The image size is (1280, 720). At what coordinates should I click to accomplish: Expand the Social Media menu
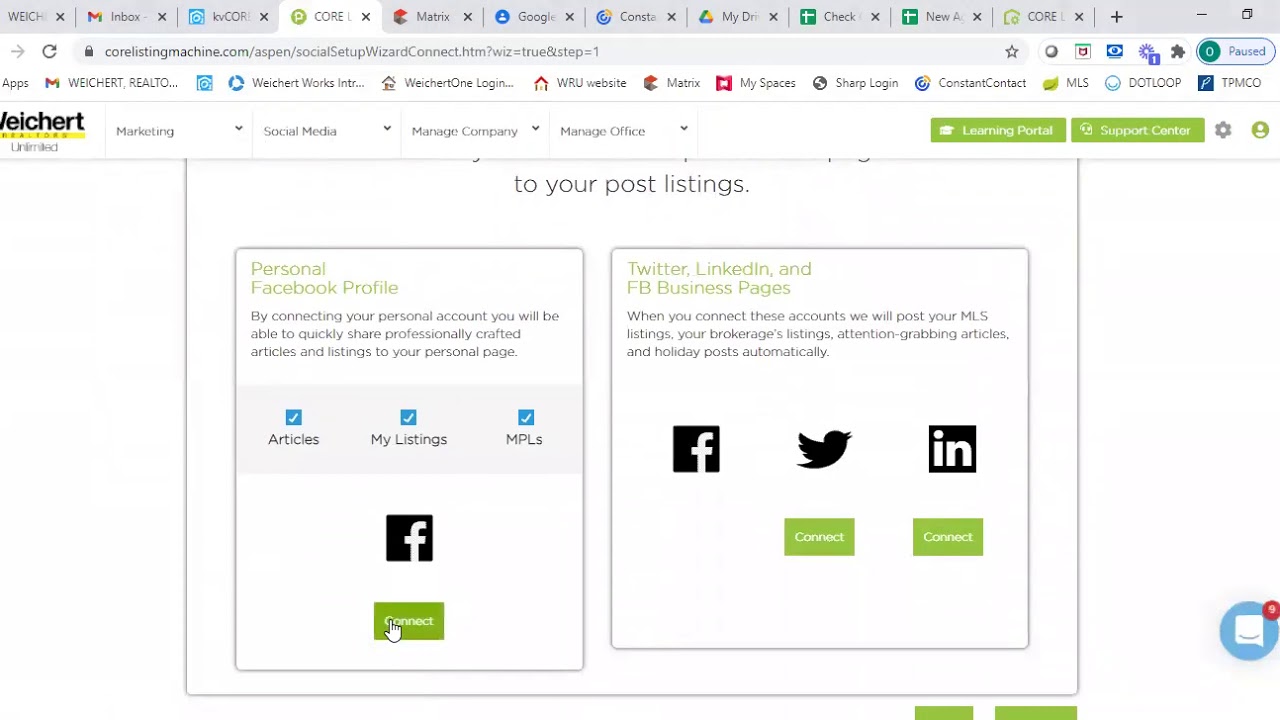[327, 131]
